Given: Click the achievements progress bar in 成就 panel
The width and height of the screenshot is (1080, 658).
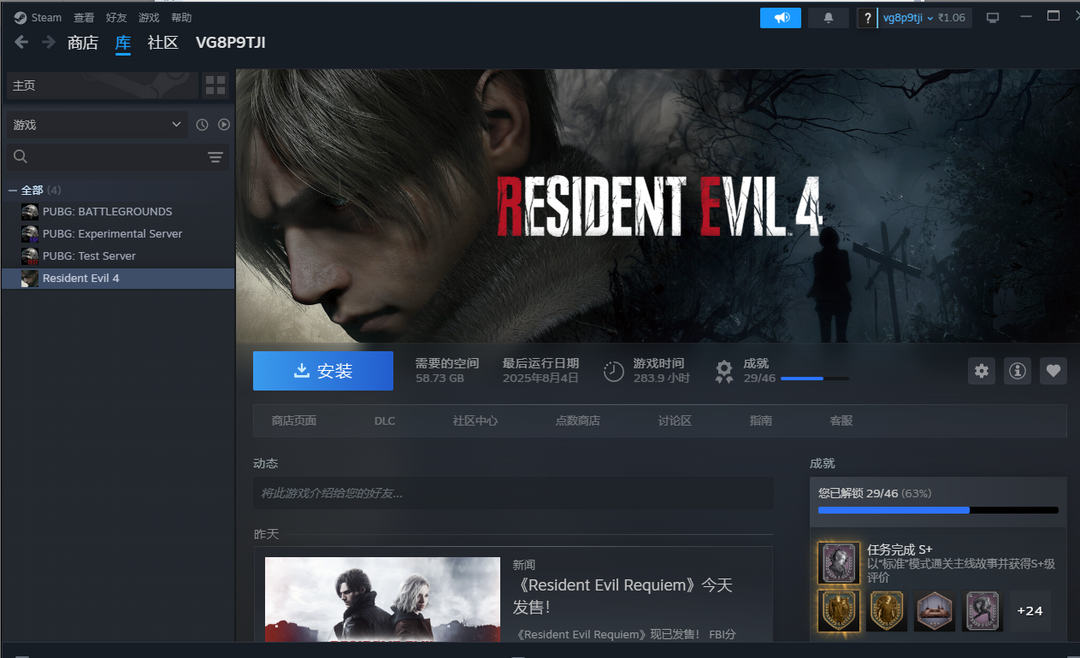Looking at the screenshot, I should click(937, 510).
